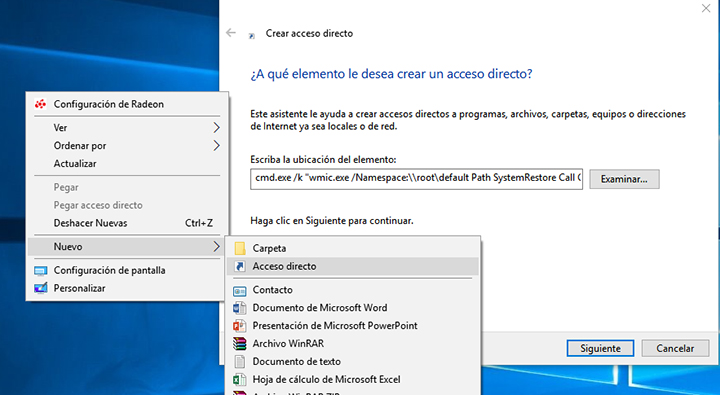Image resolution: width=720 pixels, height=395 pixels.
Task: Select Deshacer Nuevas in context menu
Action: 127,223
